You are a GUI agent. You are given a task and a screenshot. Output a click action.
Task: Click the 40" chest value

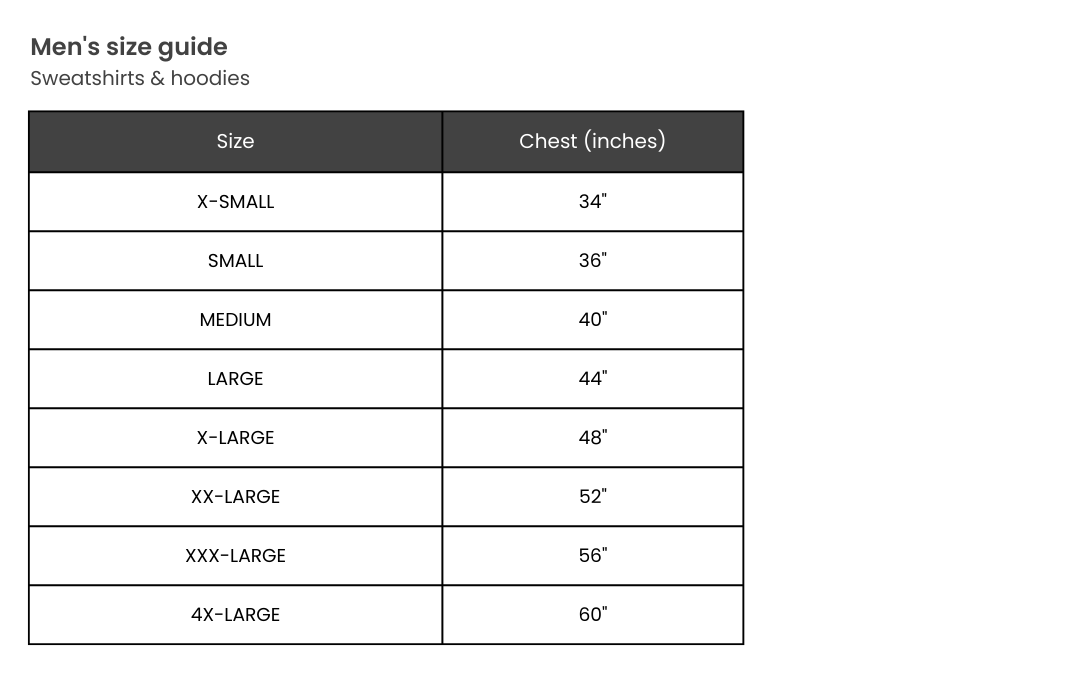[592, 320]
